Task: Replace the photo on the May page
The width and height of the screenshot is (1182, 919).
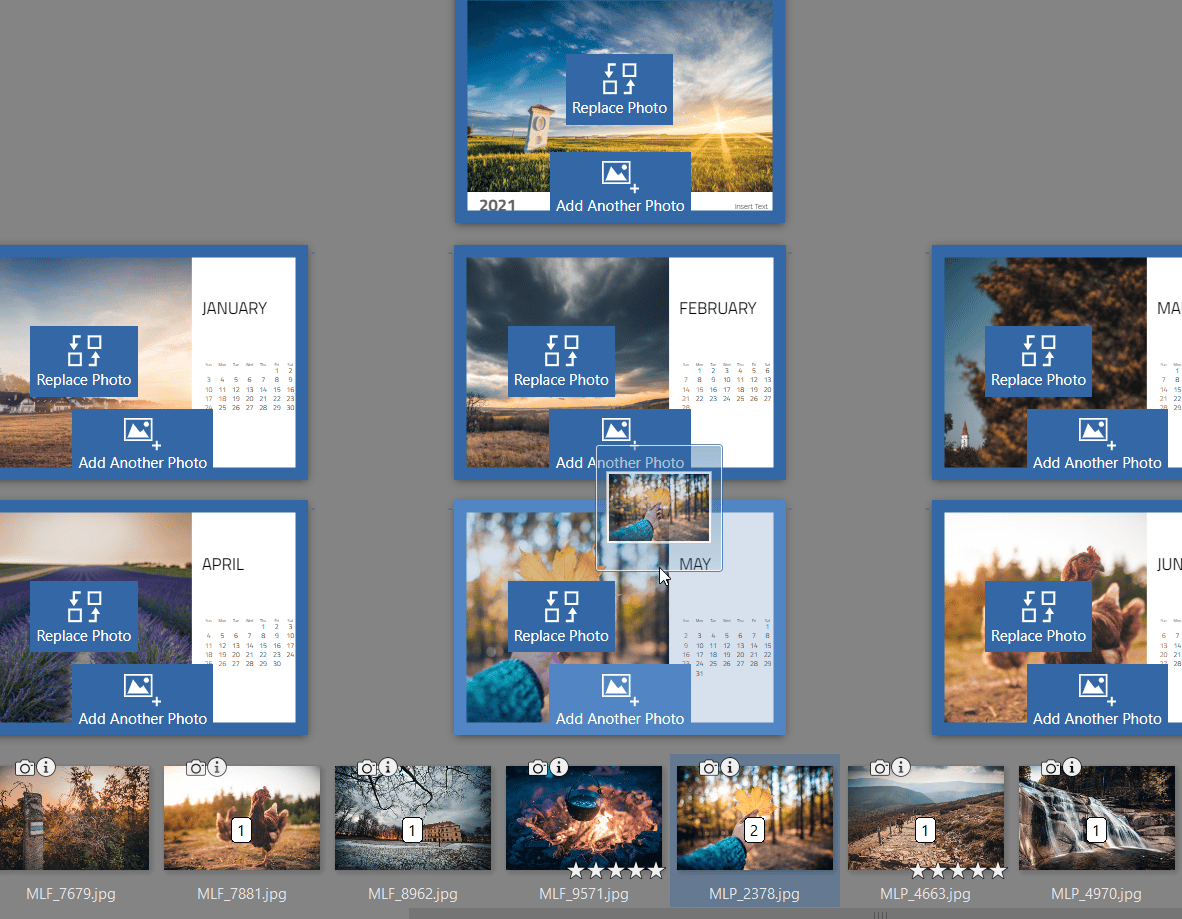Action: tap(561, 617)
